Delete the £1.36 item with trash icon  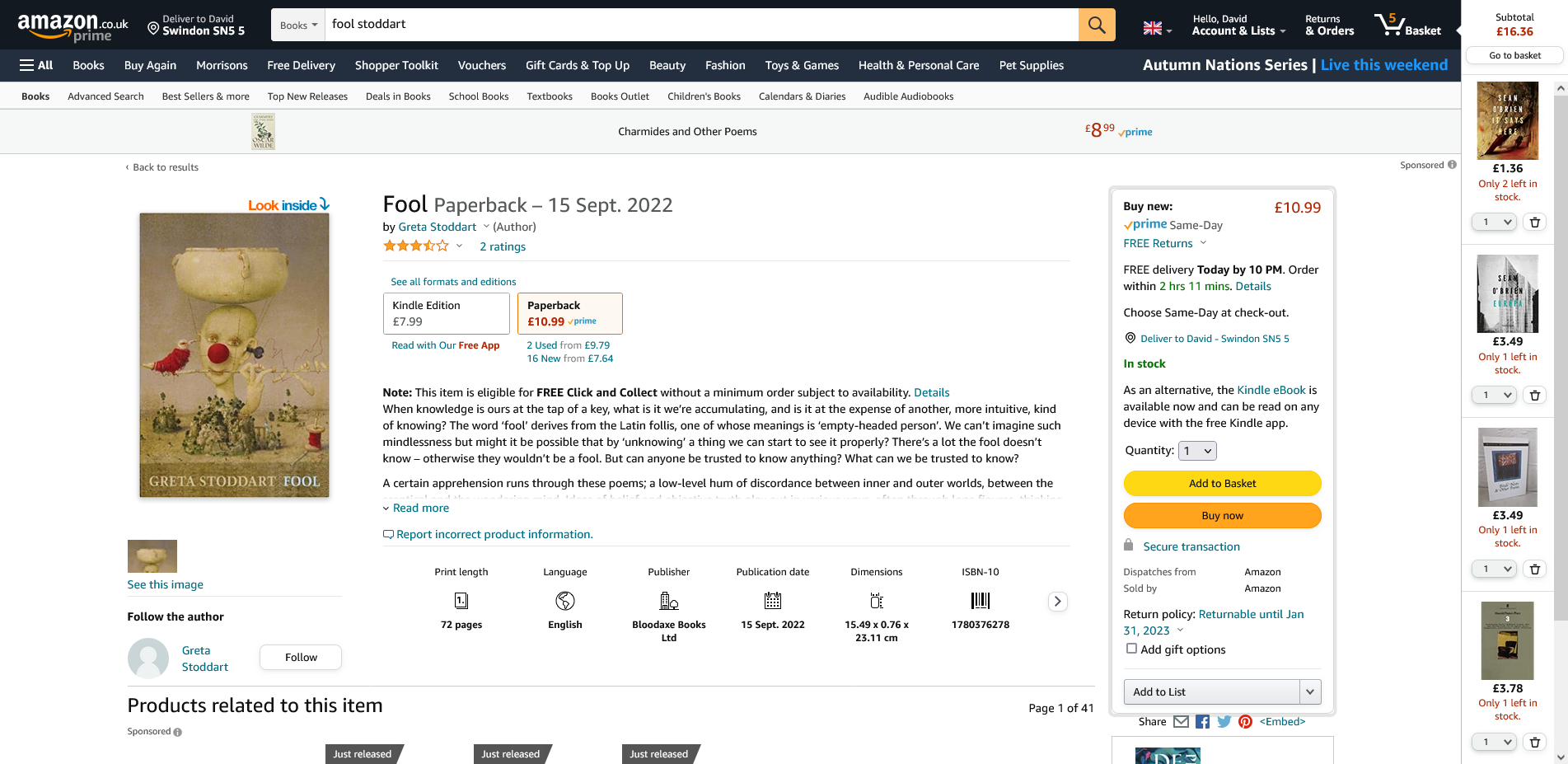(x=1534, y=222)
